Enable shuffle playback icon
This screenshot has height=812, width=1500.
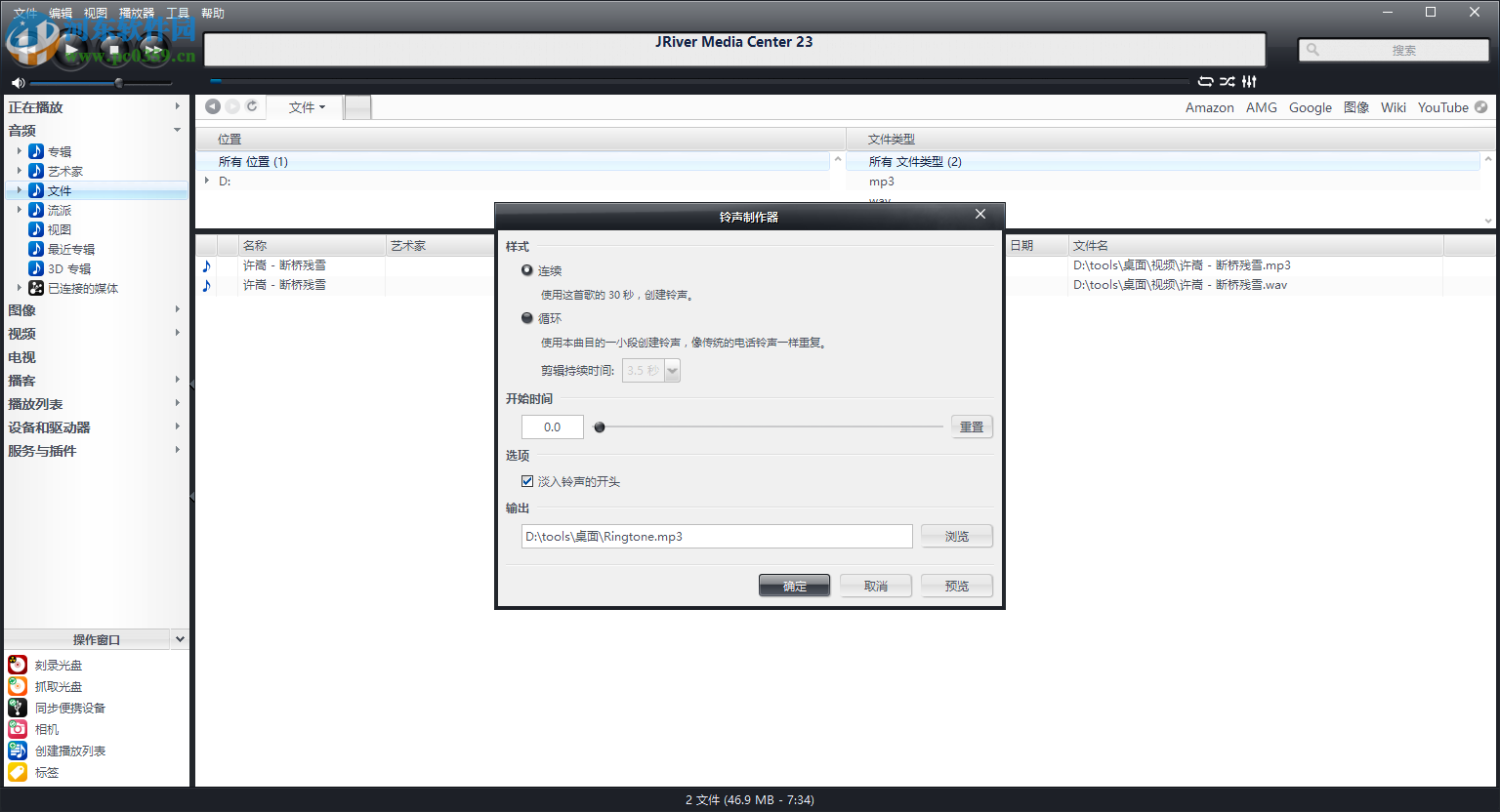(1228, 82)
